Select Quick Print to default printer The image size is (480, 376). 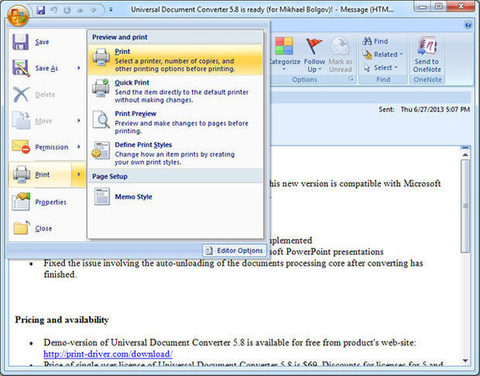(175, 91)
